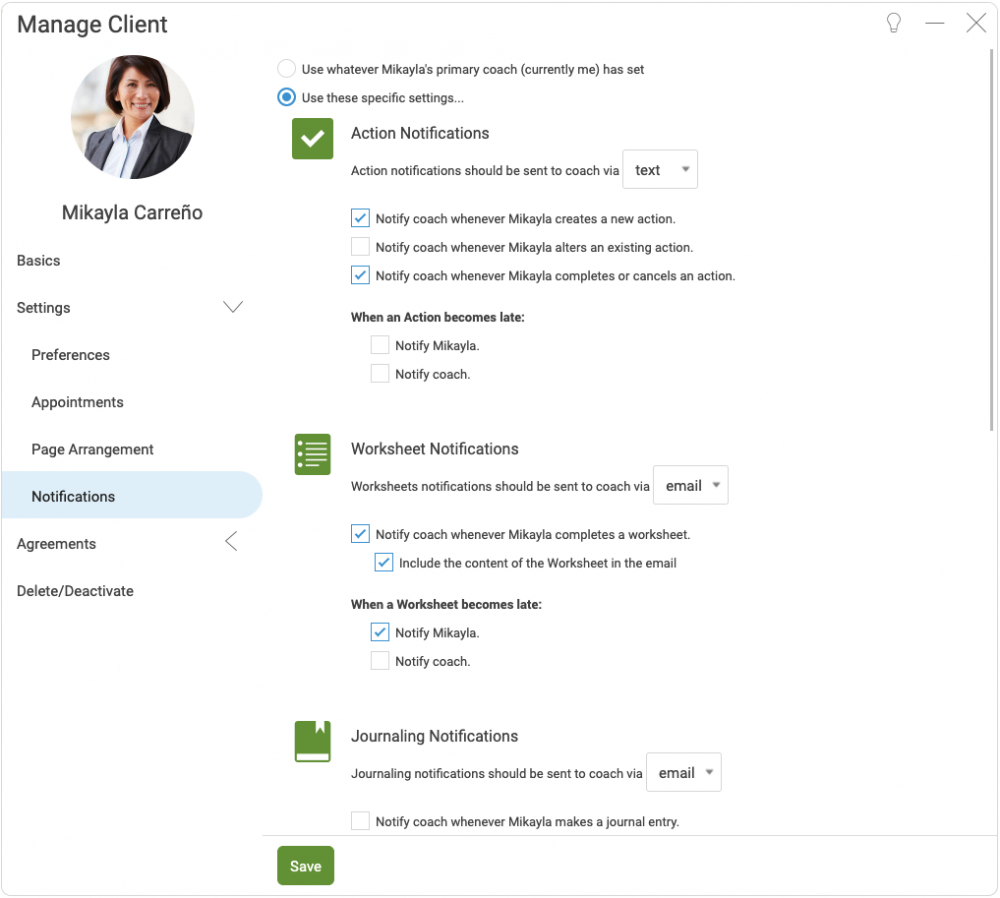Select the use primary coach settings radio
The image size is (1000, 898).
(x=286, y=69)
